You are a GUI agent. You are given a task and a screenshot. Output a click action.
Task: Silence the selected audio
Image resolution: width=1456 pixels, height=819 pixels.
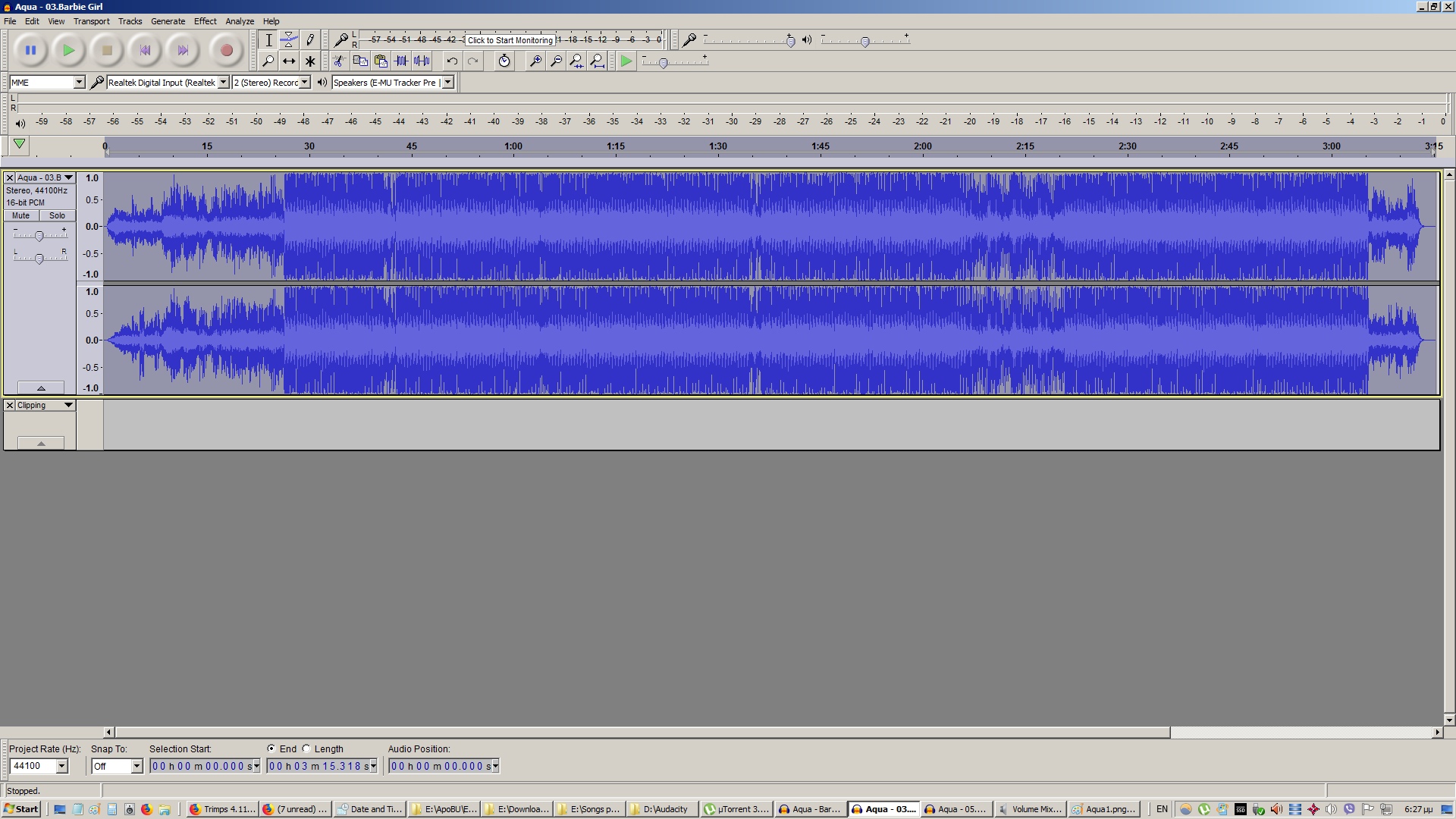click(x=422, y=61)
